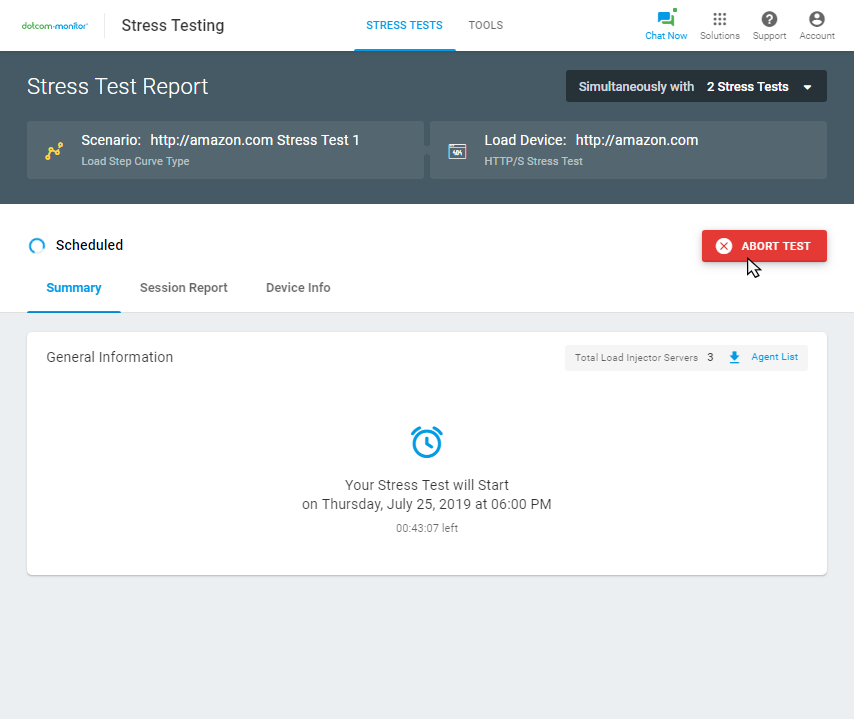Click the alarm clock icon

[427, 442]
